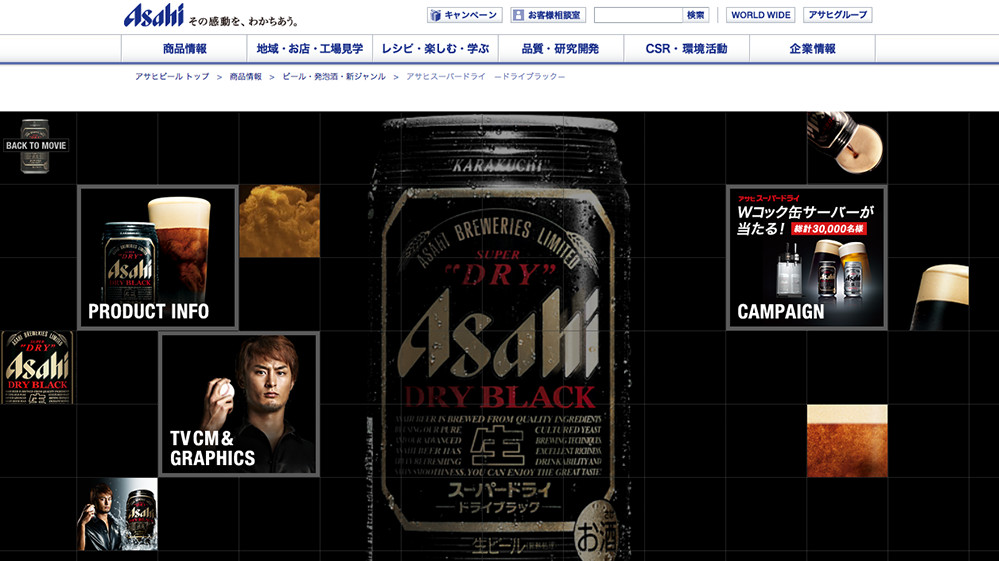Open the 商品情報 navigation tab
This screenshot has width=999, height=561.
pyautogui.click(x=184, y=48)
